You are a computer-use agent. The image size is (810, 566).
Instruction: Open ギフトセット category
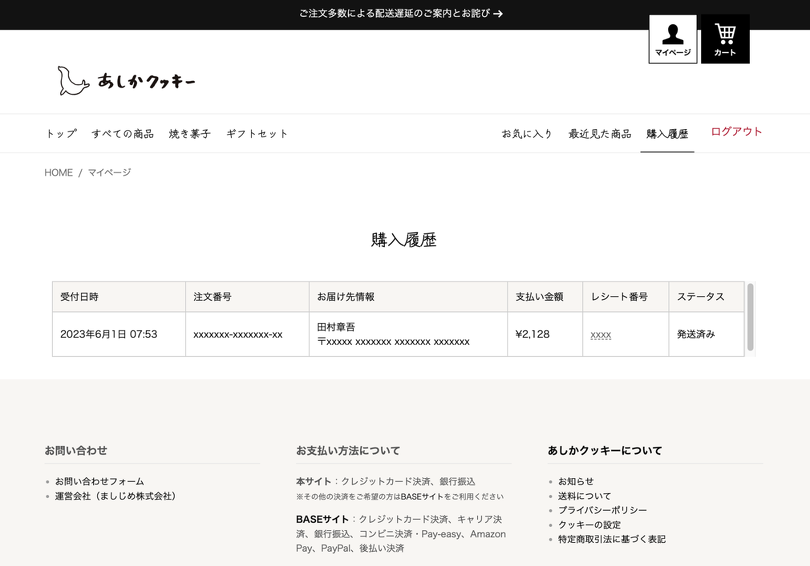pos(257,133)
